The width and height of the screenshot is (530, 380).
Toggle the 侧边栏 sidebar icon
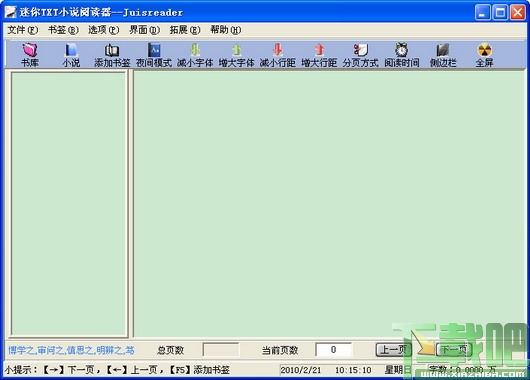[443, 55]
